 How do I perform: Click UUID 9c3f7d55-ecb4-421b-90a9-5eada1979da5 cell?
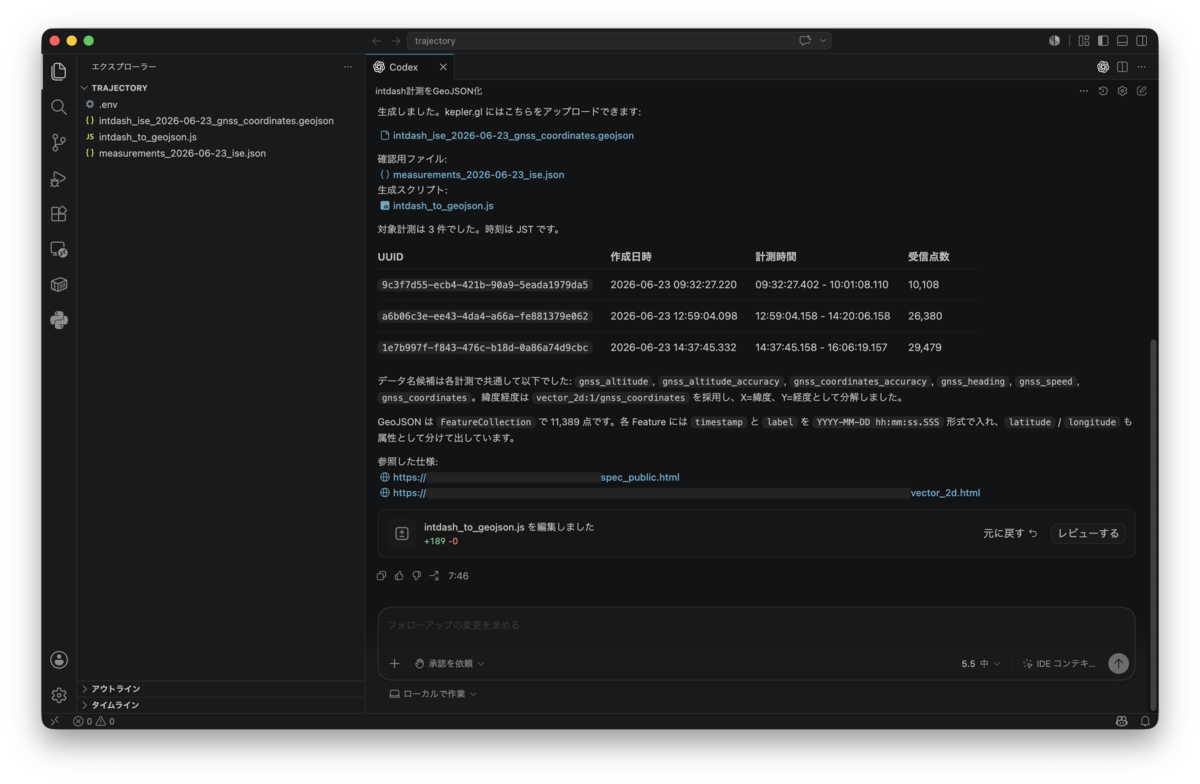point(485,285)
